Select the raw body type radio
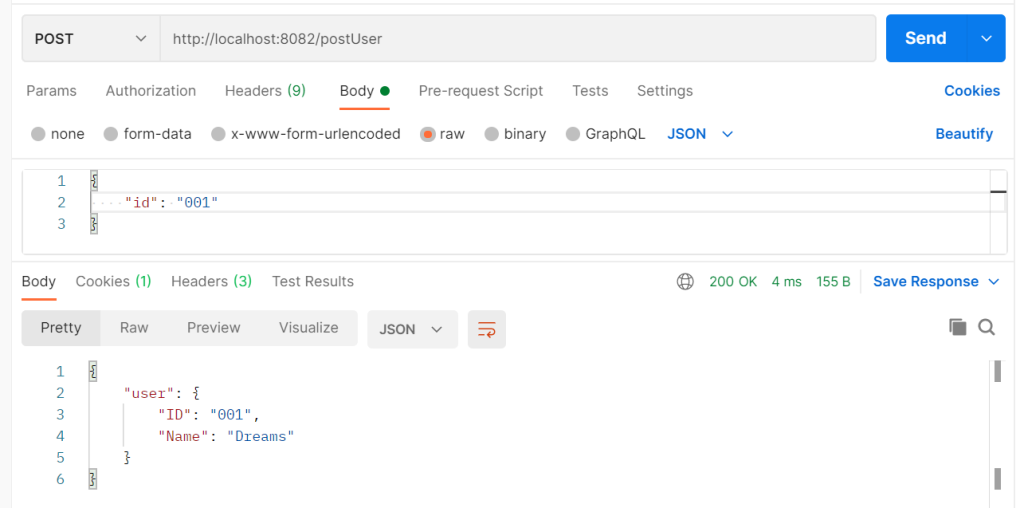 tap(428, 134)
